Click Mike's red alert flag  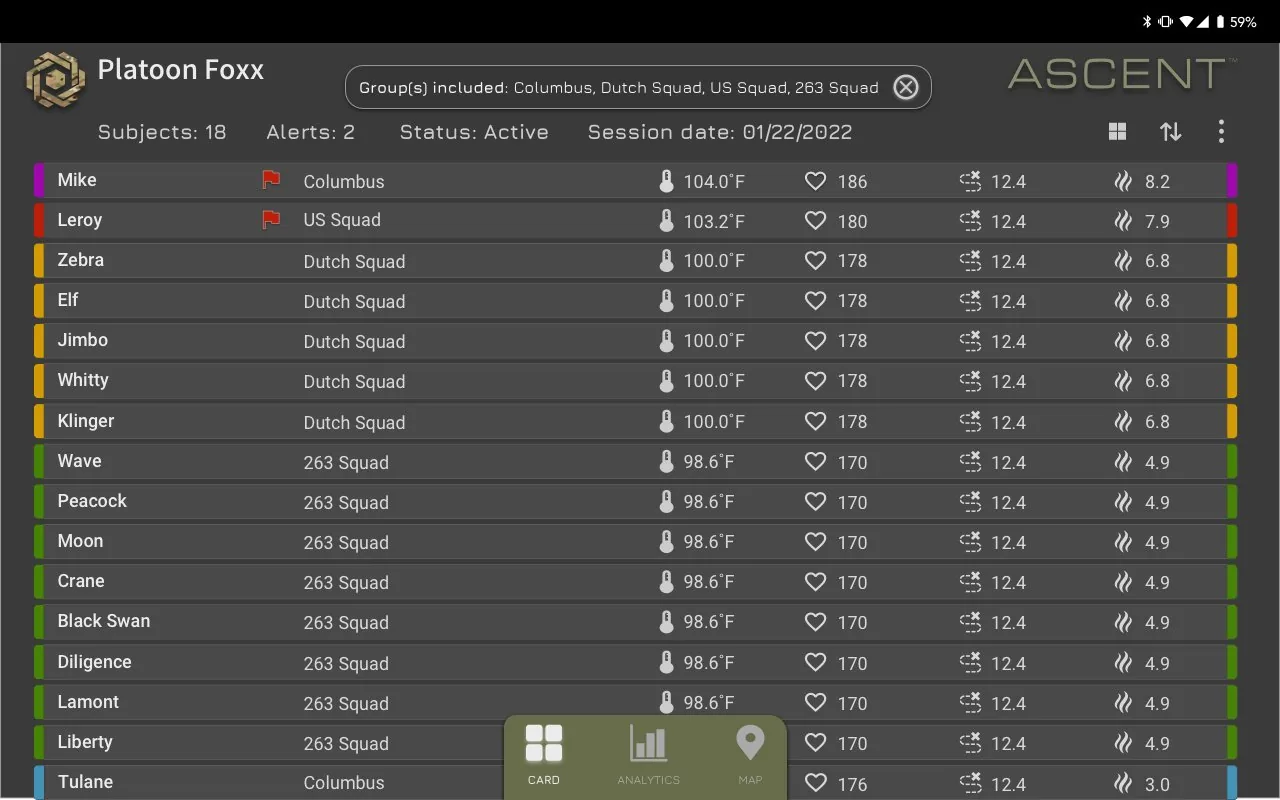pos(271,180)
